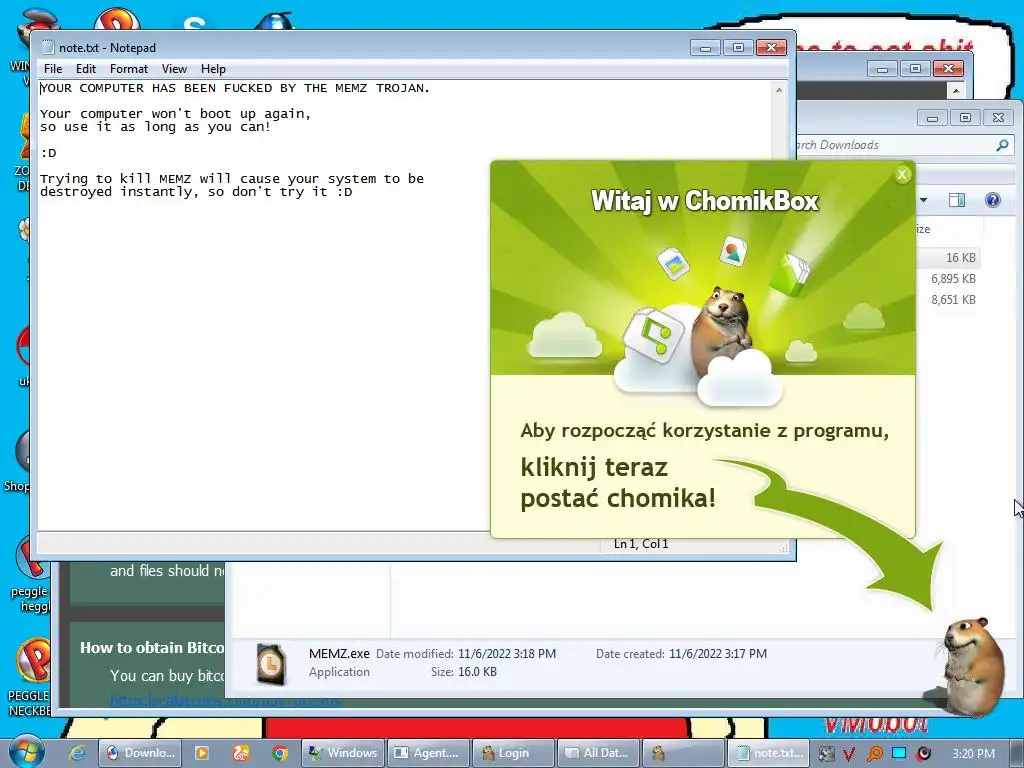Select the 6,895 KB file size cell

953,278
